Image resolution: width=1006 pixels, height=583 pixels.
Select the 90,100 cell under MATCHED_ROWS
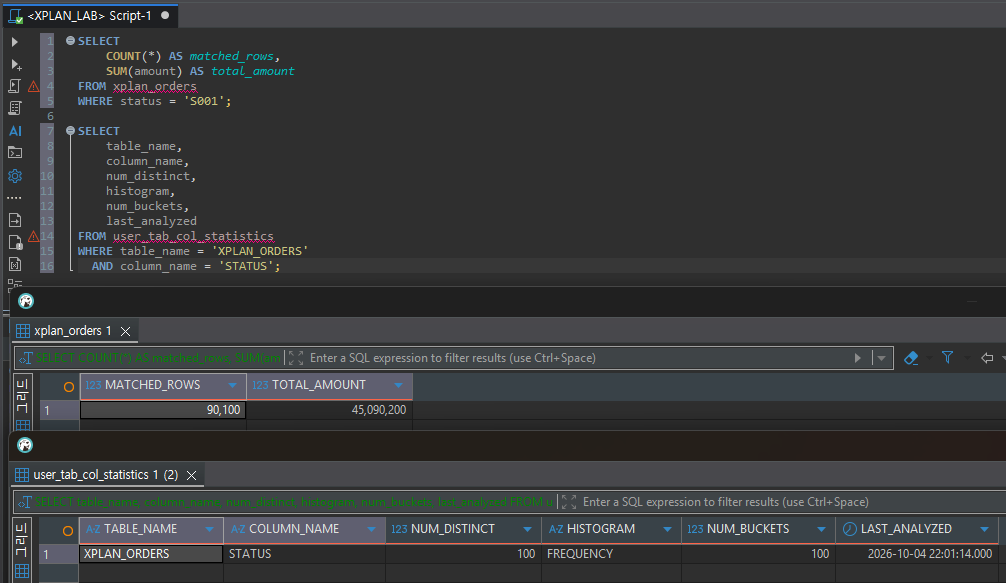pos(163,410)
